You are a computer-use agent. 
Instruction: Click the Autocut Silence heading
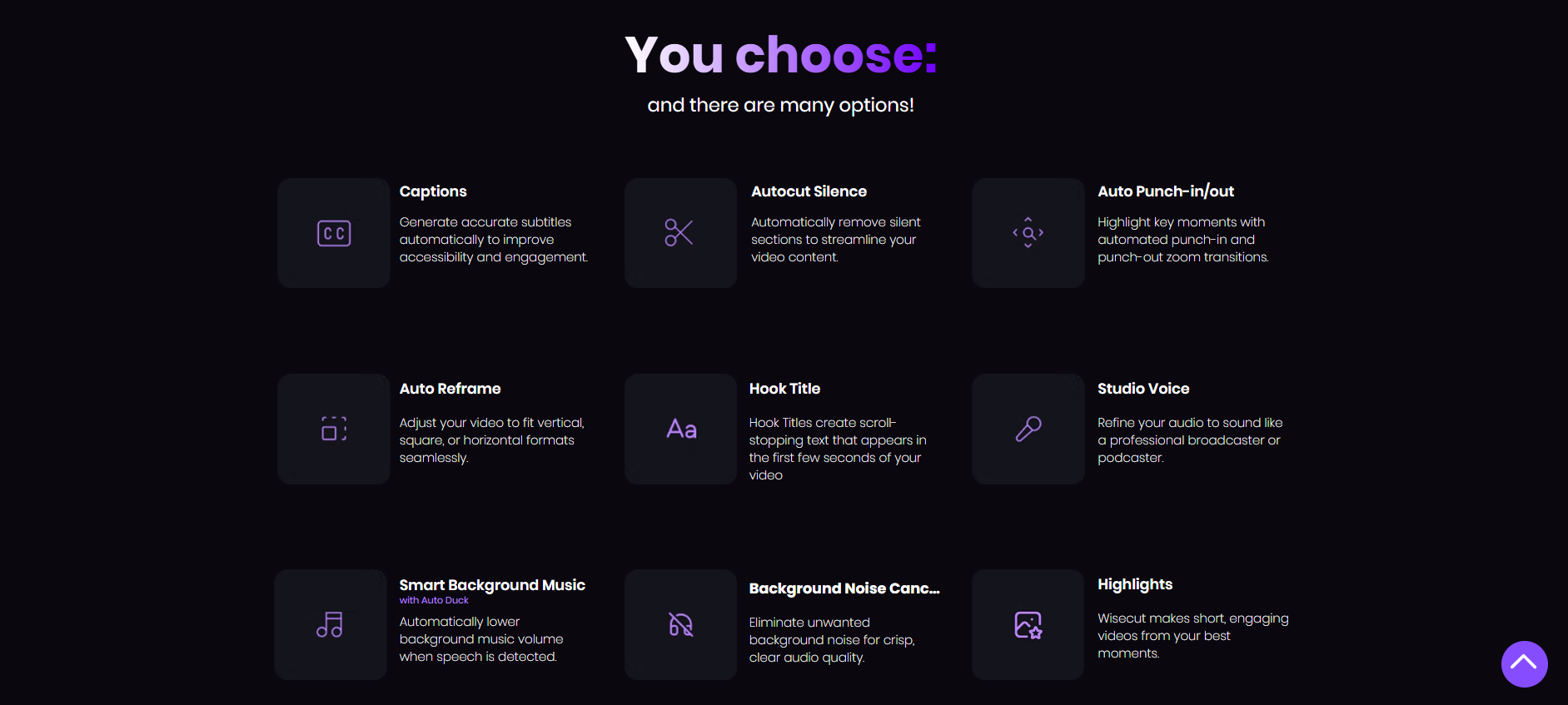click(x=809, y=191)
